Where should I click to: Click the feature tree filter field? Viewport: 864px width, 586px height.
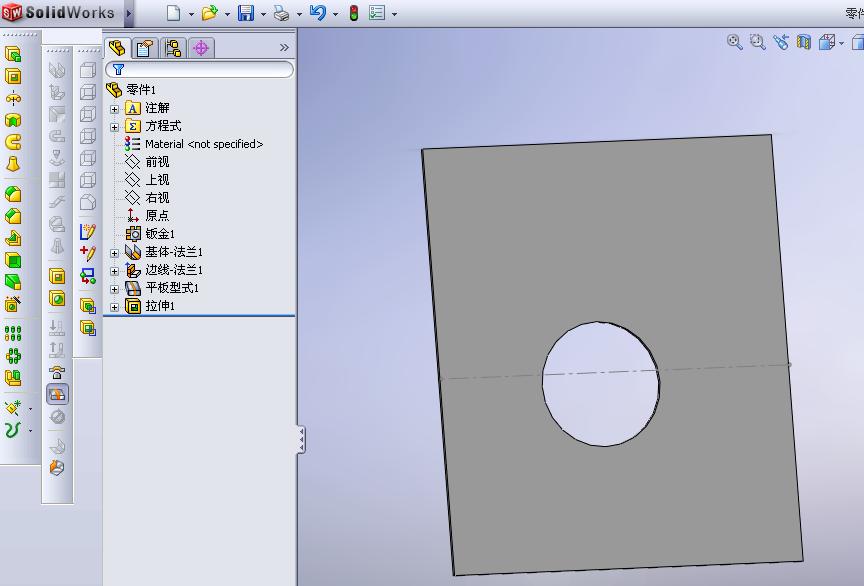coord(199,69)
